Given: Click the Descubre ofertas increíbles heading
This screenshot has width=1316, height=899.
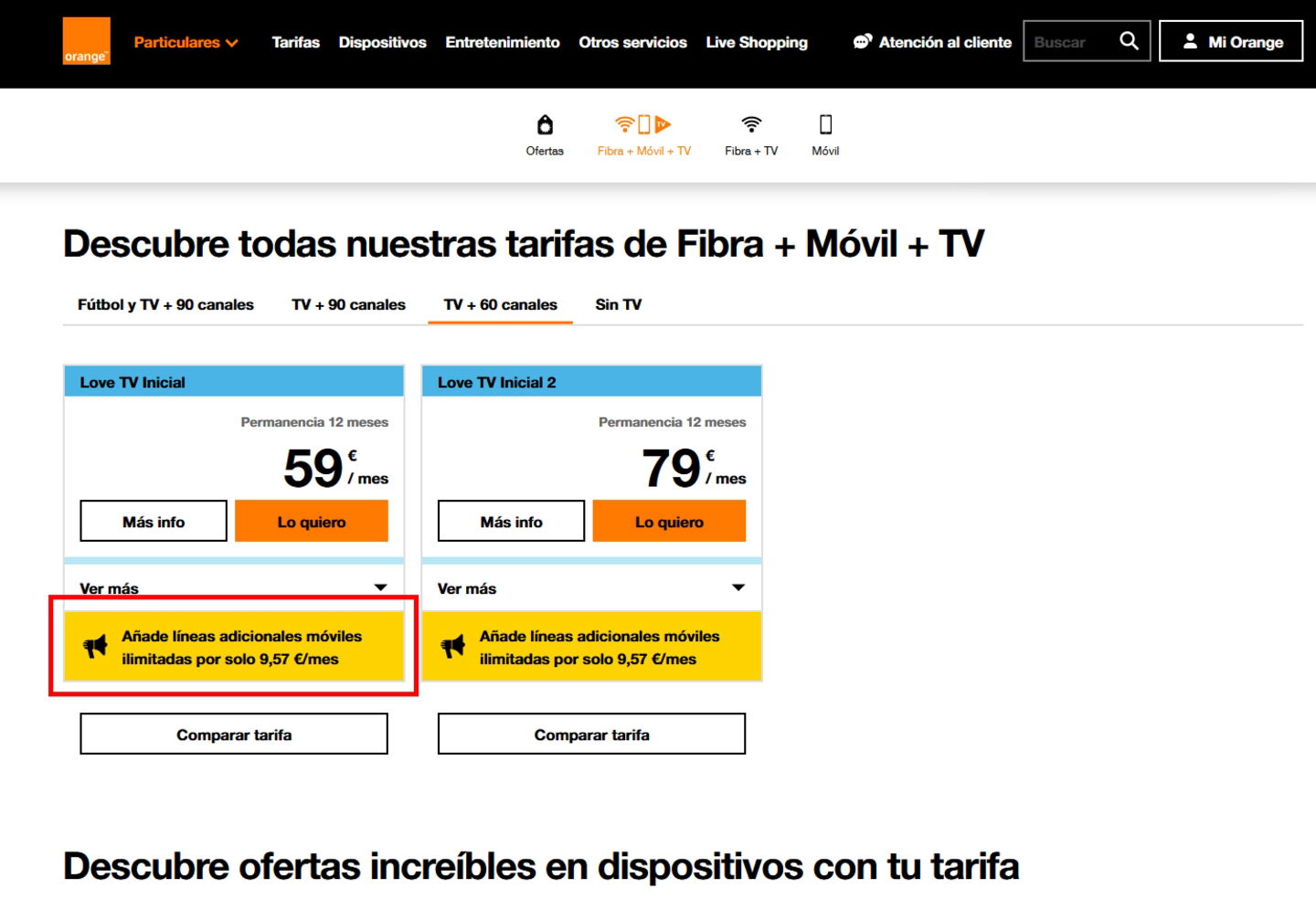Looking at the screenshot, I should point(541,866).
